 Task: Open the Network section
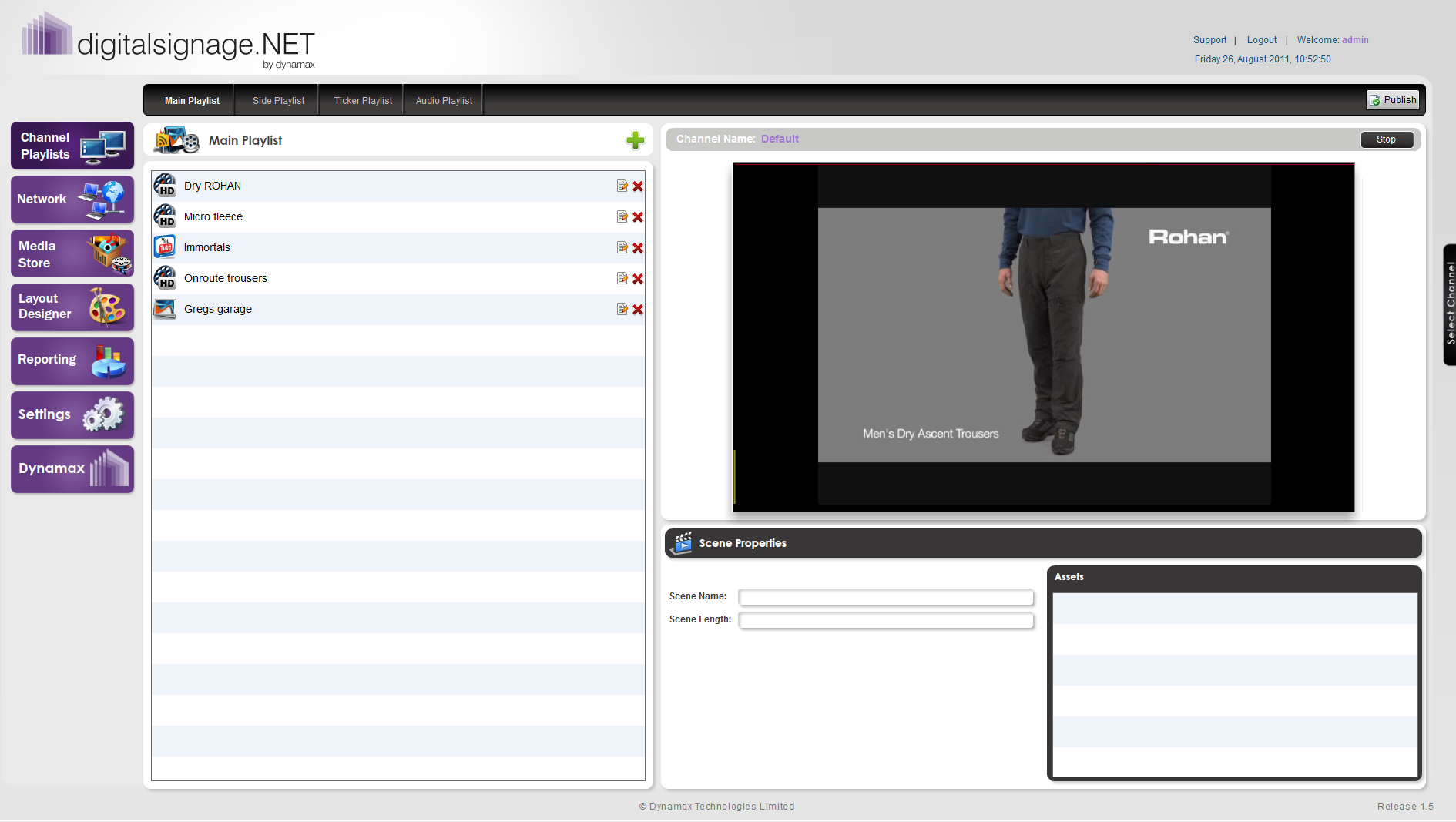[x=72, y=200]
